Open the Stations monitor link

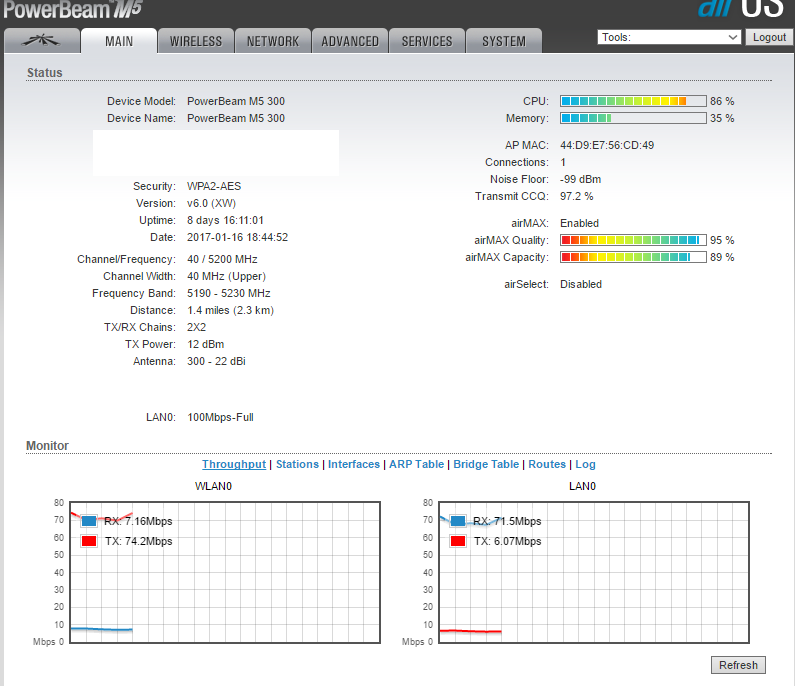[x=297, y=464]
